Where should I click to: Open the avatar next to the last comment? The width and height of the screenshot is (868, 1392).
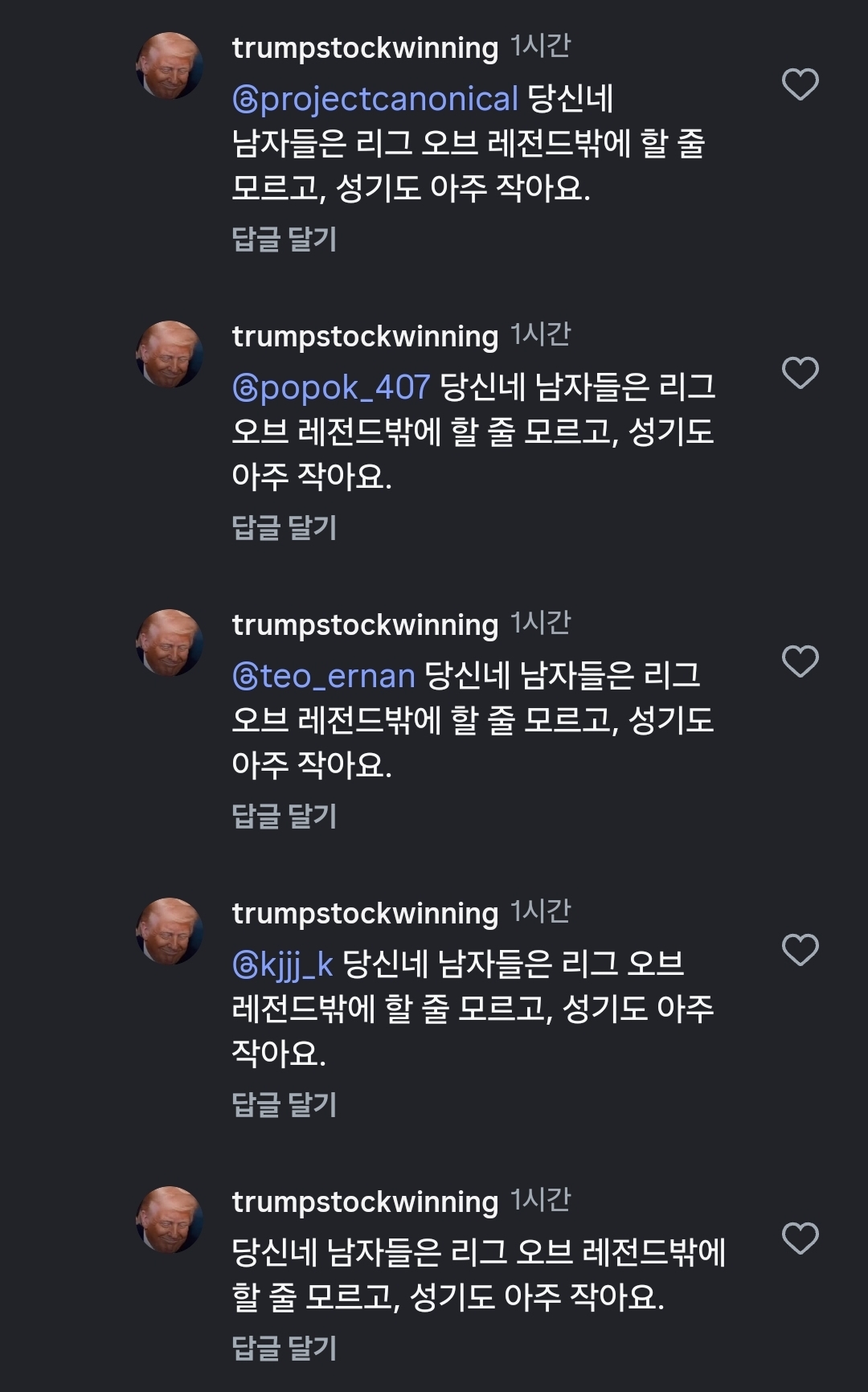169,1220
